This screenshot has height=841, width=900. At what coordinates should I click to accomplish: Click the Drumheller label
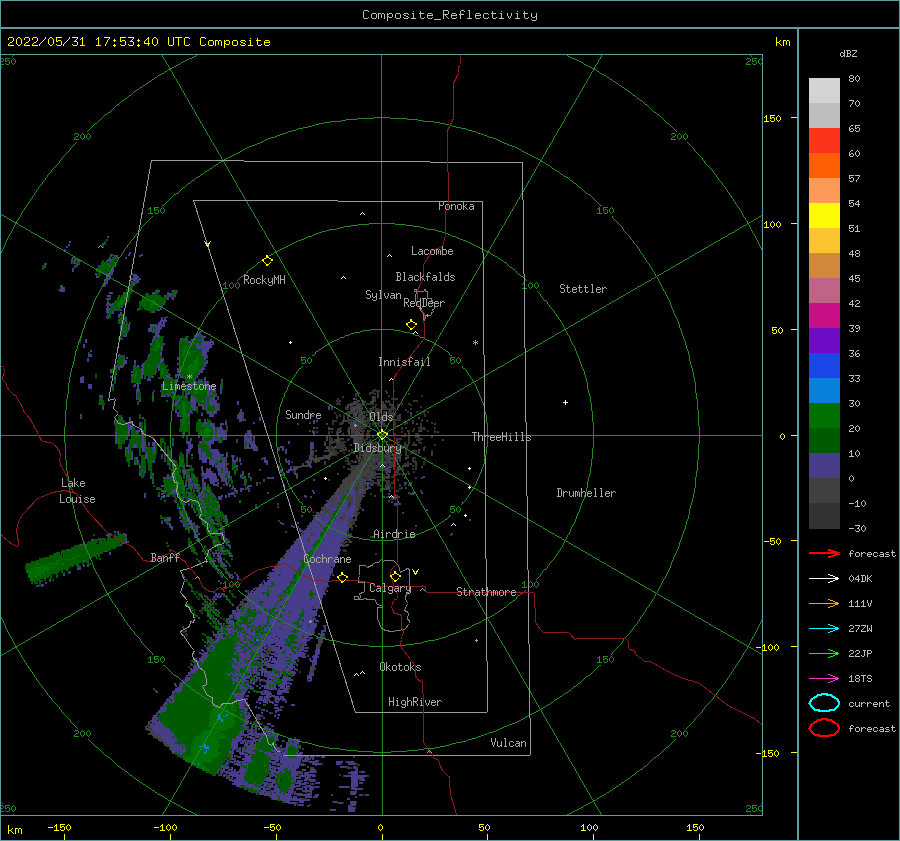(586, 493)
